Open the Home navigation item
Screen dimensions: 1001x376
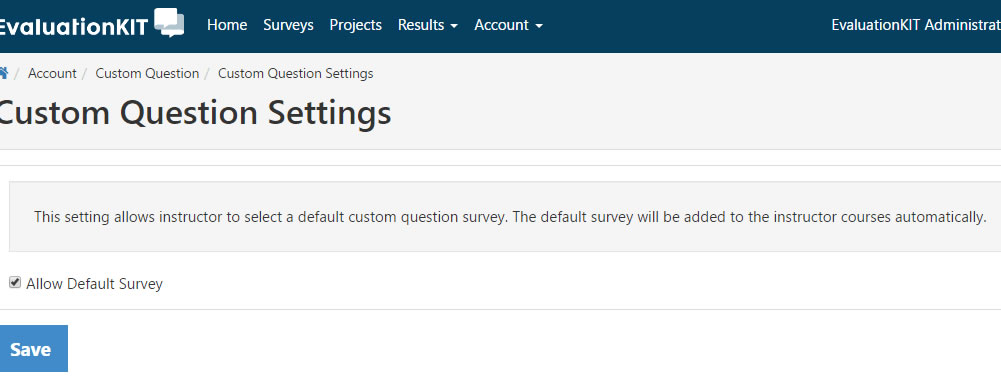(227, 25)
